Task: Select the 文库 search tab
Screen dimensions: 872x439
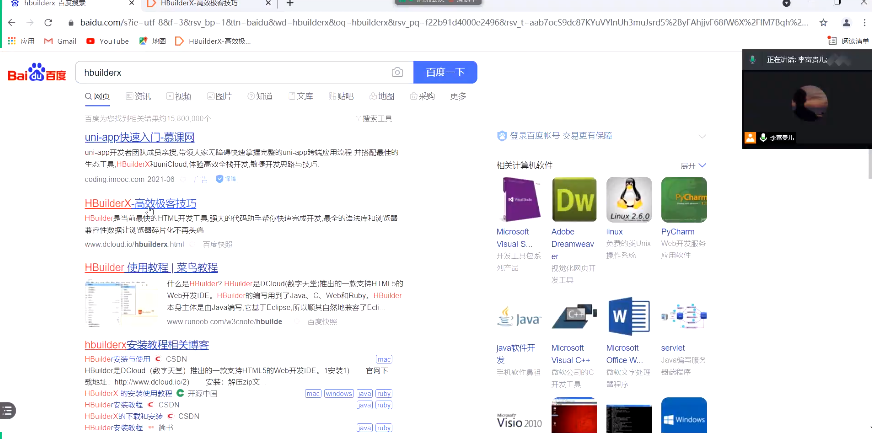Action: coord(301,96)
